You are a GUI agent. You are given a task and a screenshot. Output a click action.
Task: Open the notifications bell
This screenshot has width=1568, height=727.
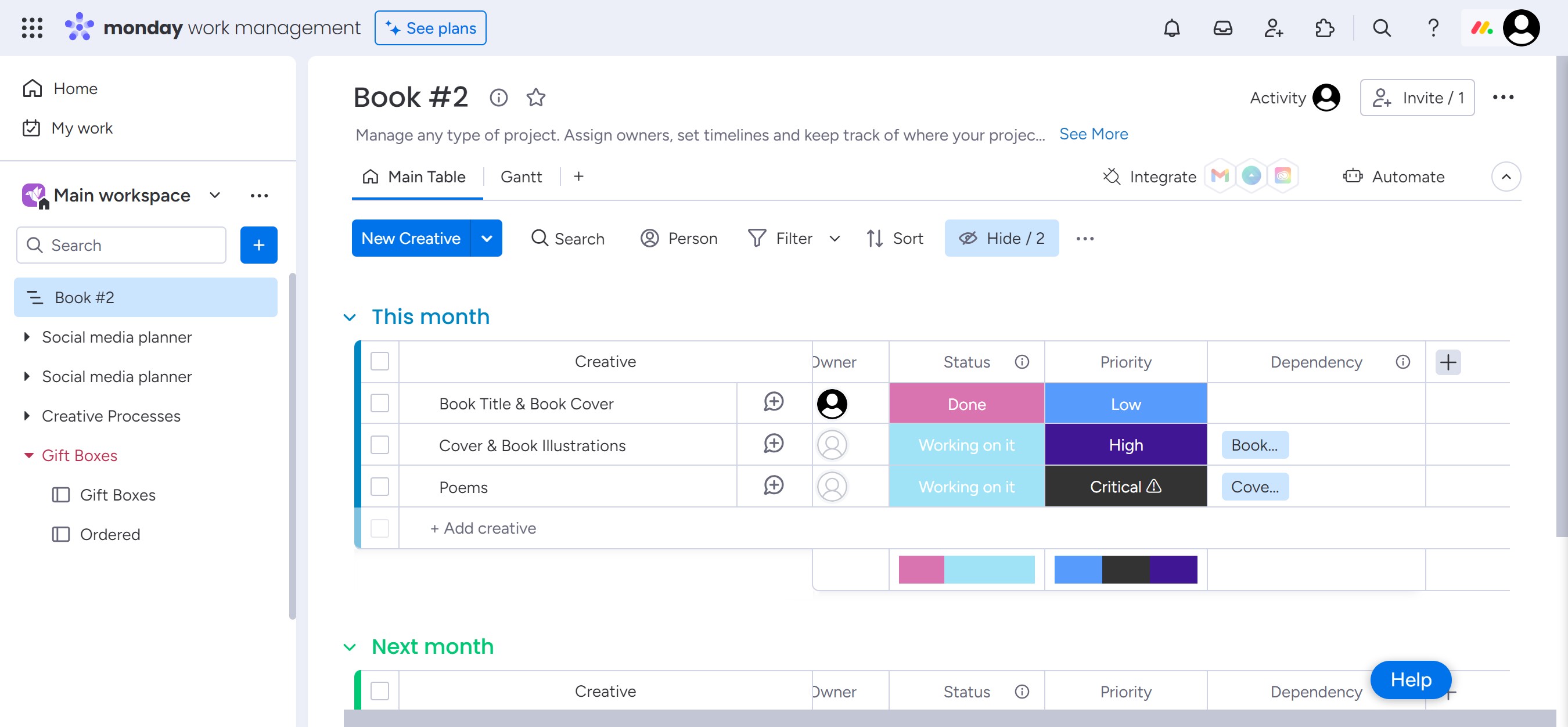(1171, 28)
